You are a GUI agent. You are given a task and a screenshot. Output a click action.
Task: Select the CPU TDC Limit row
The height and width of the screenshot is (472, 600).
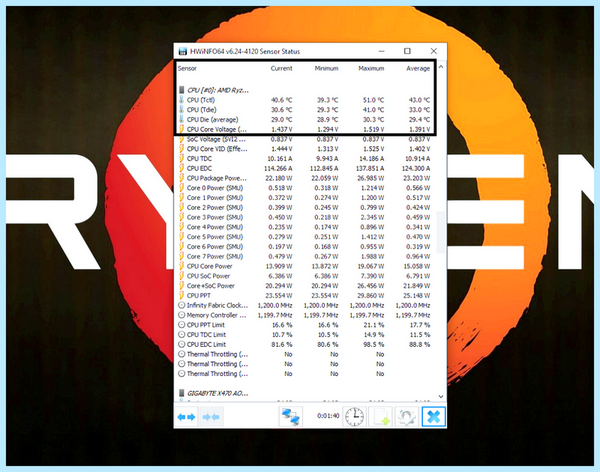[305, 335]
